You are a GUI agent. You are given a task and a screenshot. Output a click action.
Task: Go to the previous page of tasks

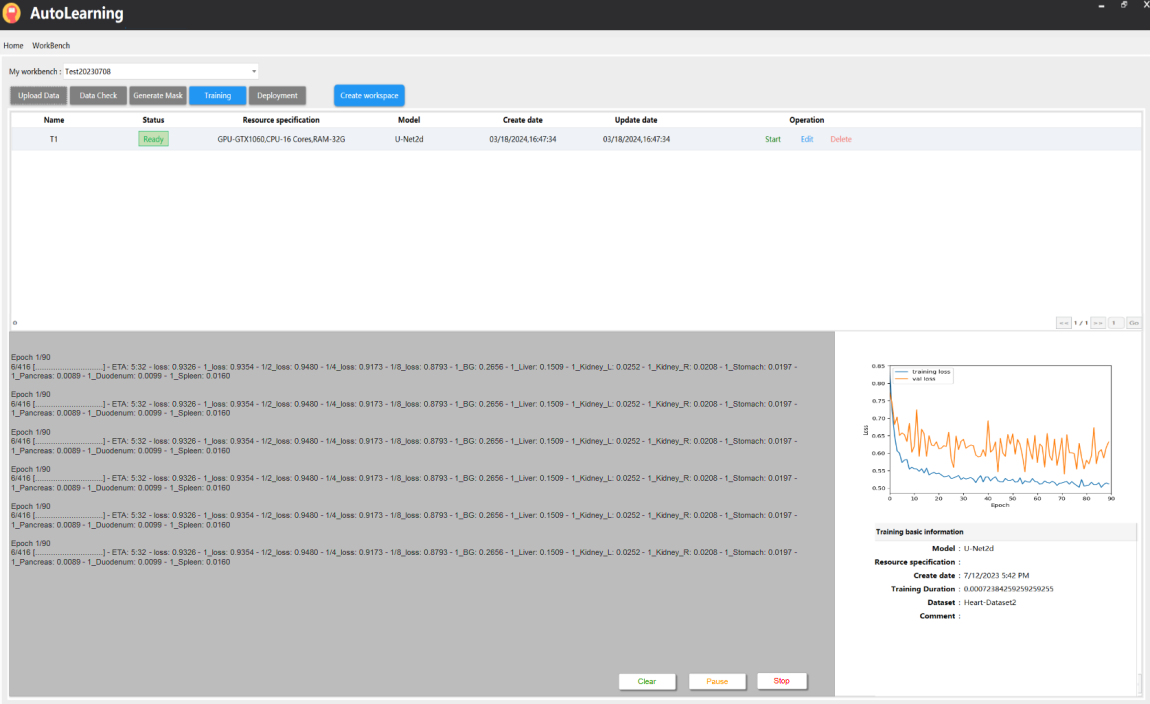[1063, 323]
